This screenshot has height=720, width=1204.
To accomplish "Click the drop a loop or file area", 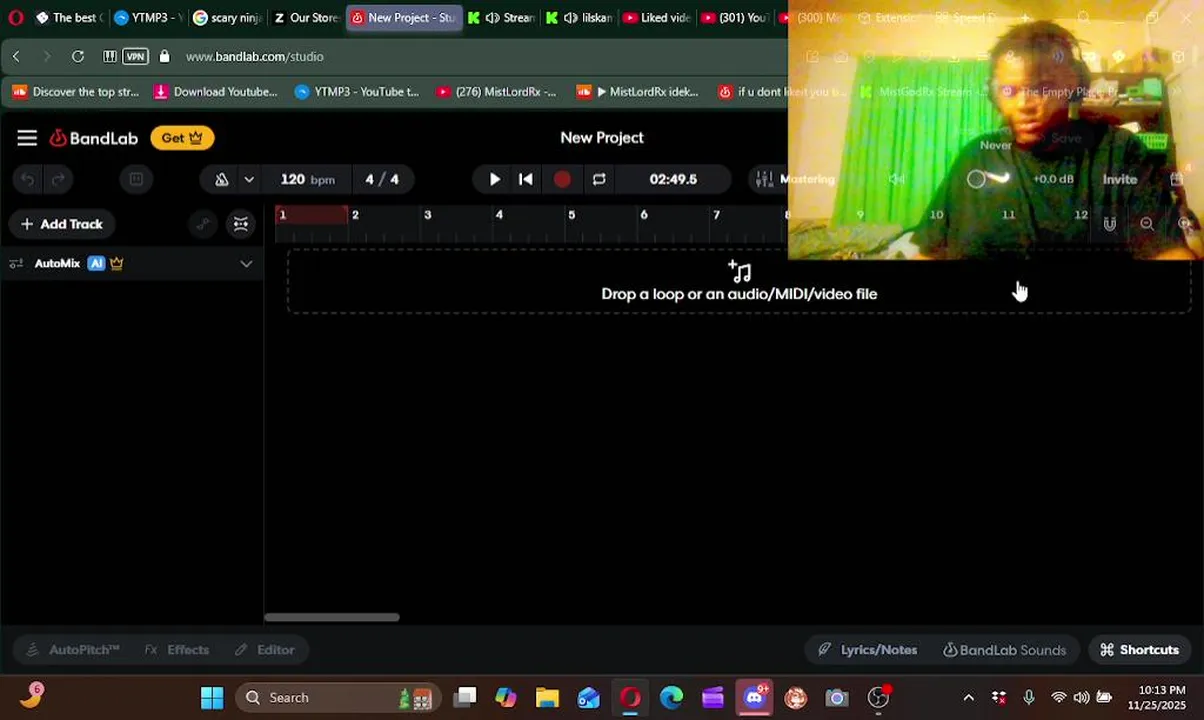I will [x=739, y=282].
